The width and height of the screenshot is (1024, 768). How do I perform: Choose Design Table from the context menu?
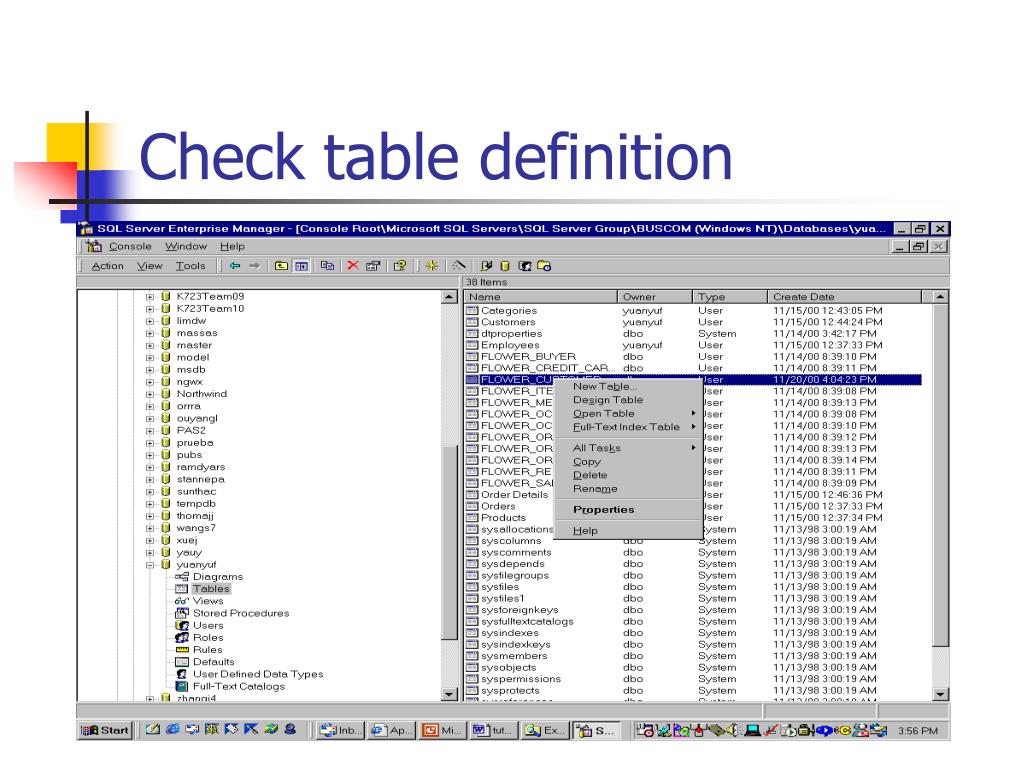(x=608, y=400)
